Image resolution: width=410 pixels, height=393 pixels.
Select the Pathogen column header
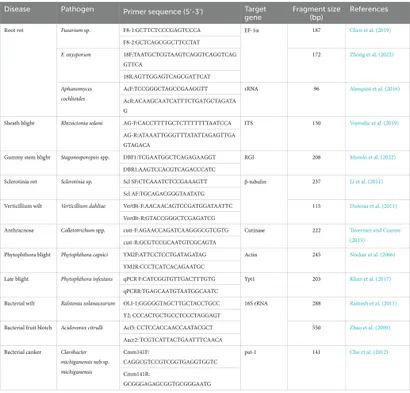77,9
